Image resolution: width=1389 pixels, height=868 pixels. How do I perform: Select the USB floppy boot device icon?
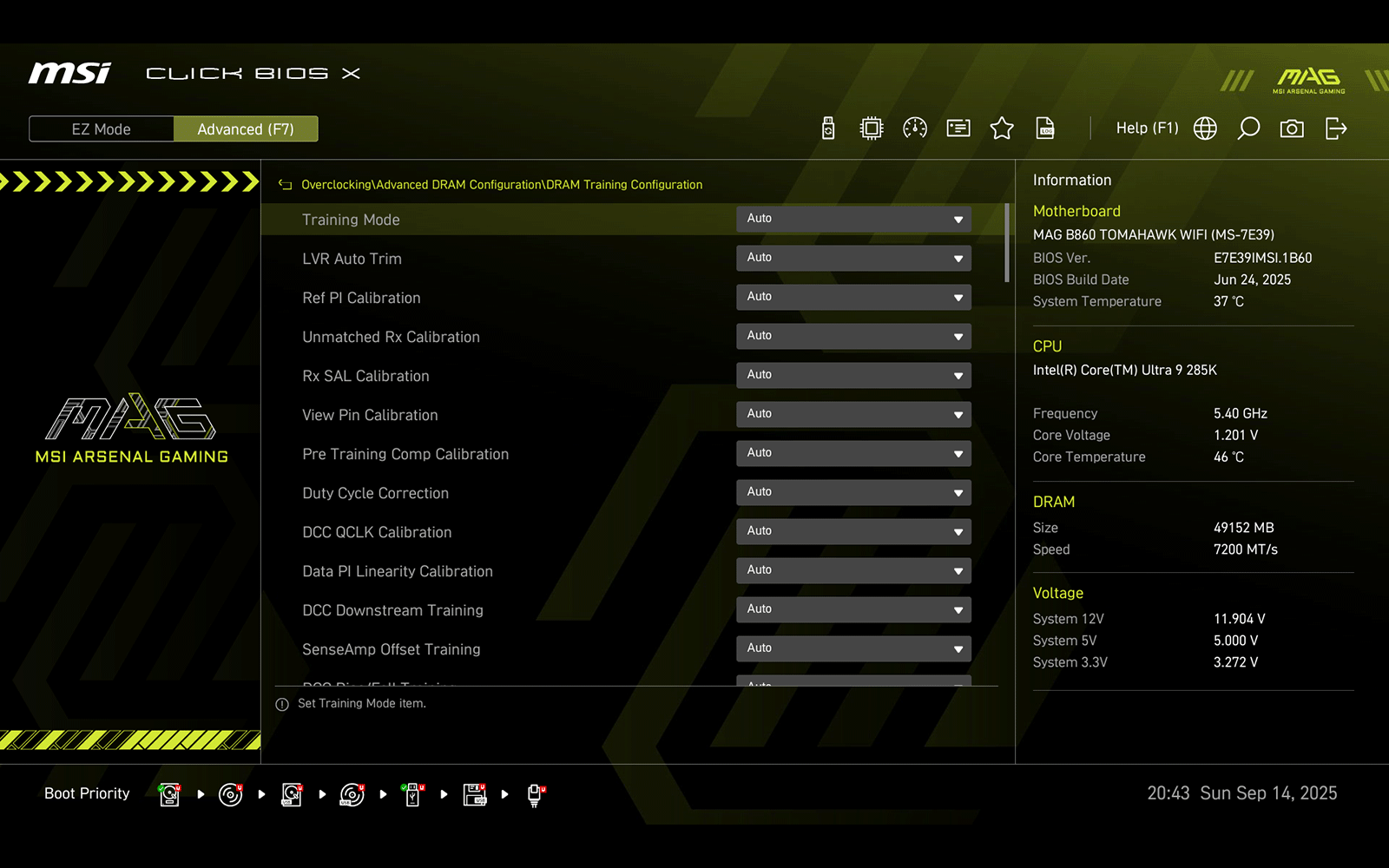(x=475, y=794)
